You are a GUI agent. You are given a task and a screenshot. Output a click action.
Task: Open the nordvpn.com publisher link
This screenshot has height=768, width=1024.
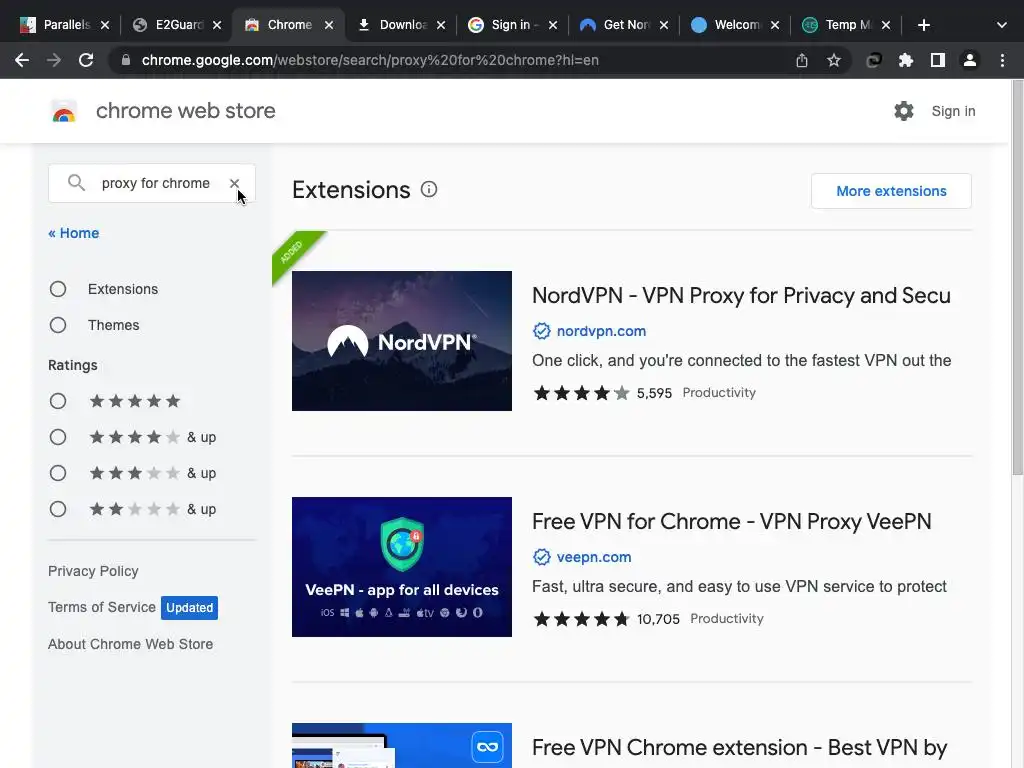click(601, 331)
